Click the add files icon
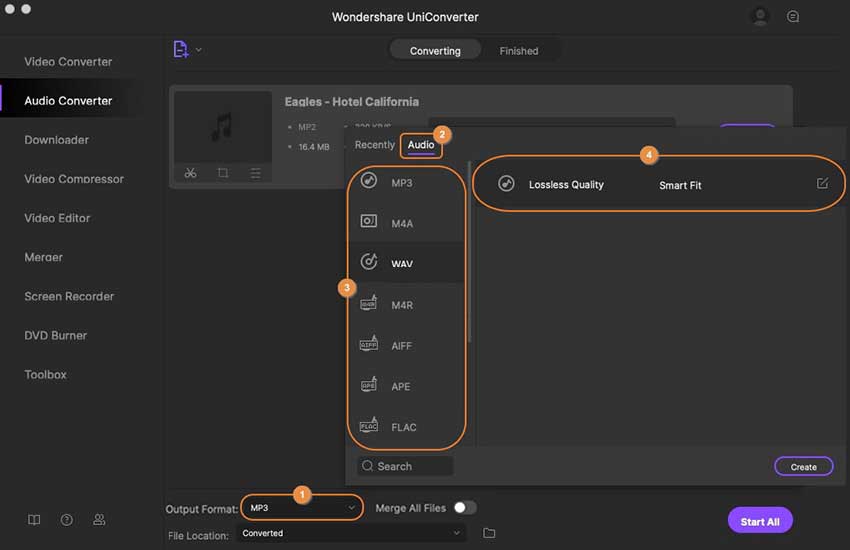Screen dimensions: 850x550 [180, 49]
